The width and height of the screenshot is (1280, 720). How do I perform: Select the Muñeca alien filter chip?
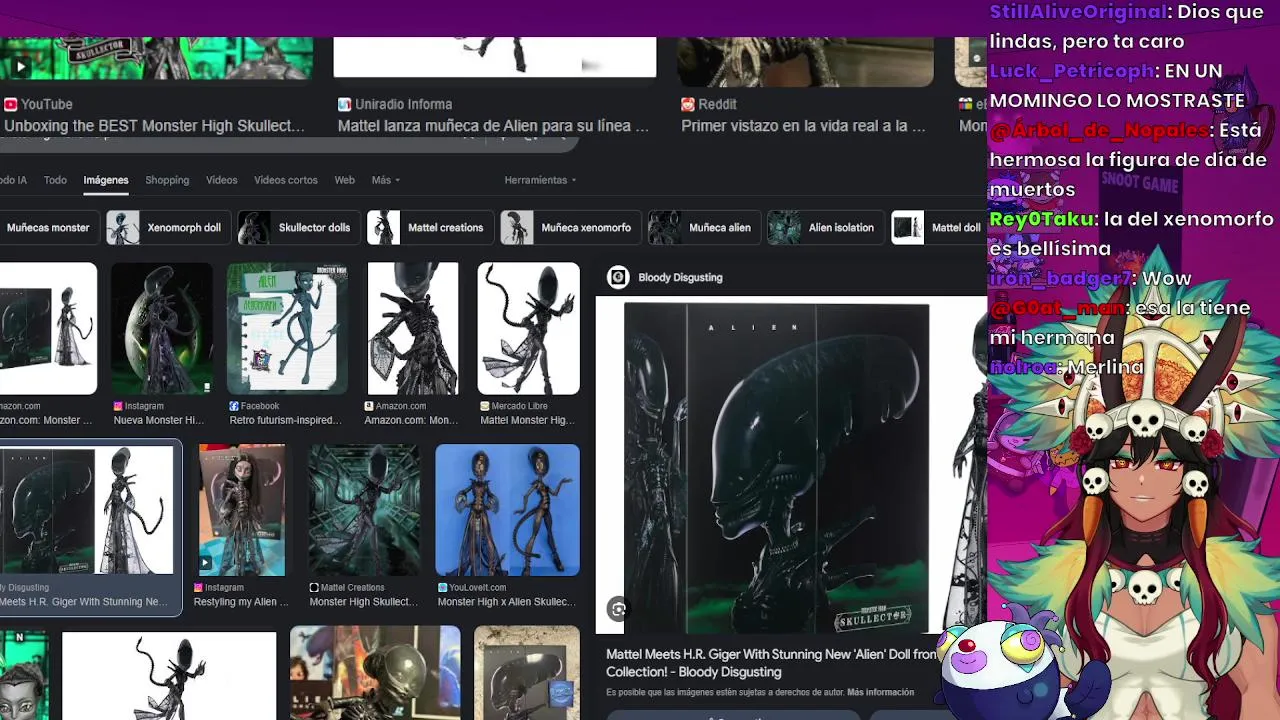point(703,228)
